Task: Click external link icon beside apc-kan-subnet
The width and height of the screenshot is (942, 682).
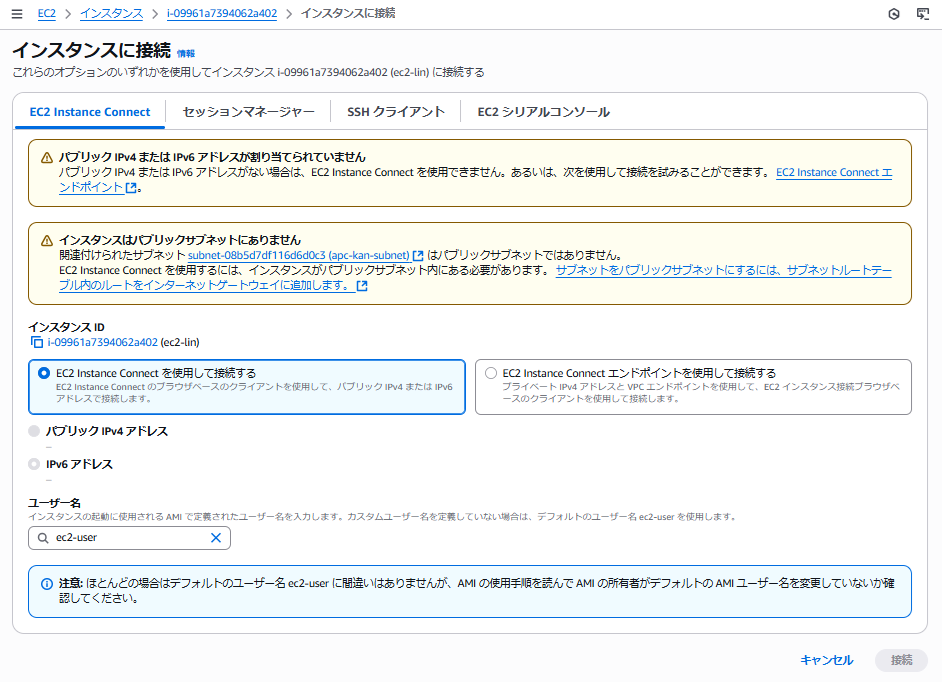Action: (x=418, y=256)
